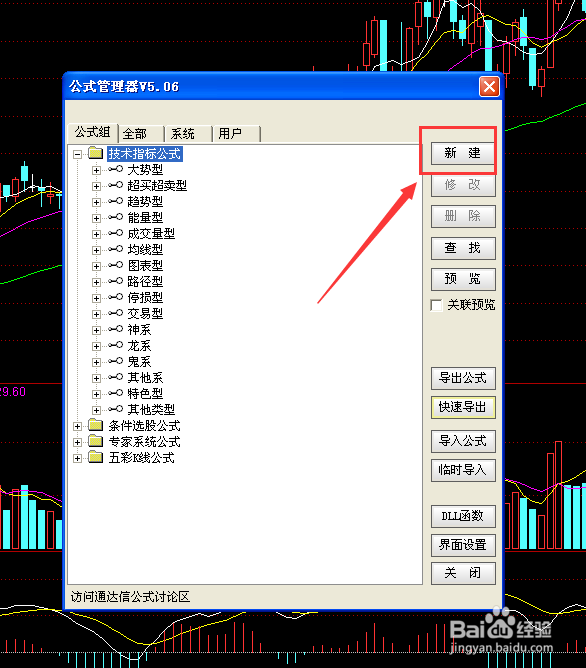
Task: Expand the 其他系 node
Action: pyautogui.click(x=96, y=378)
